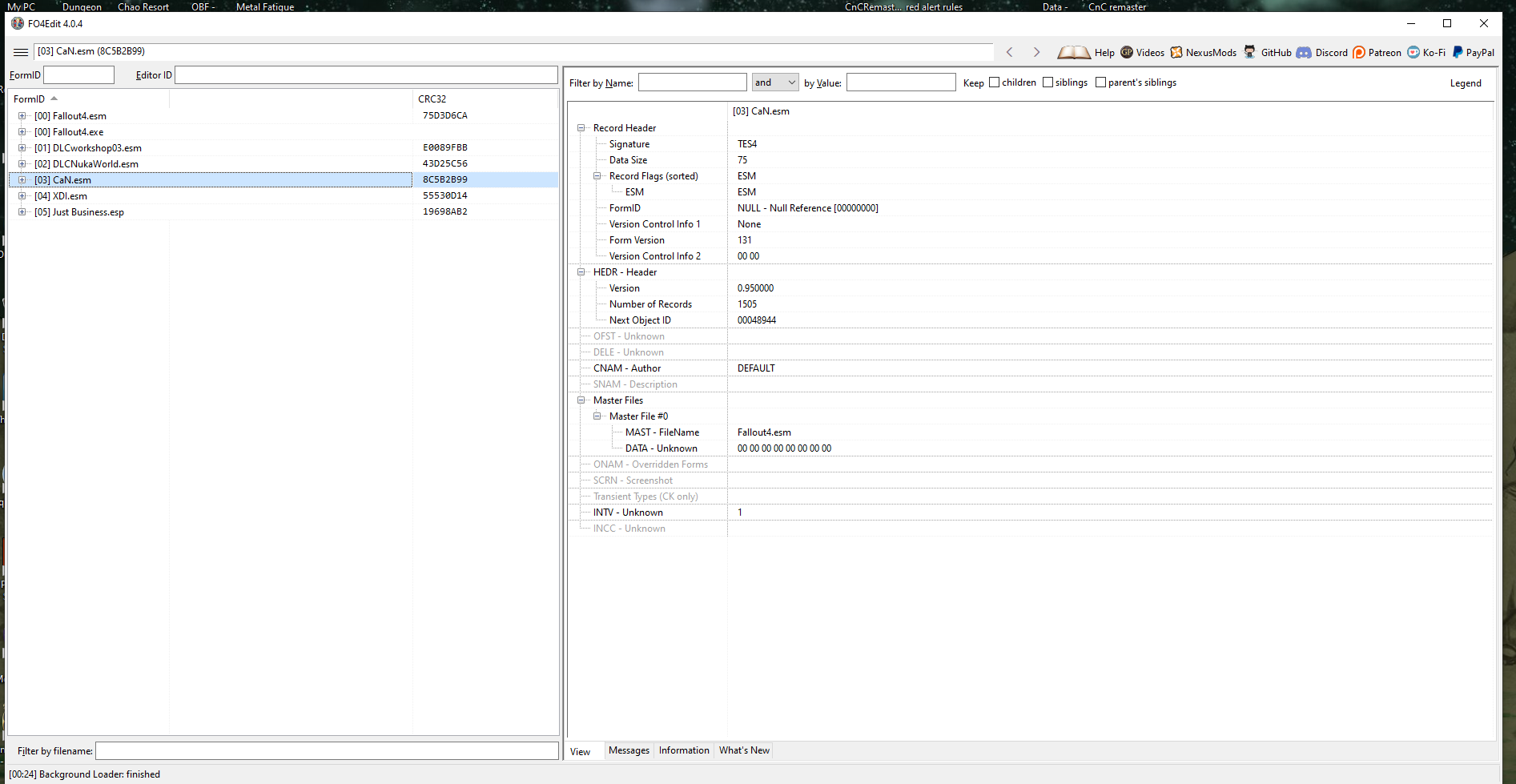Select the Next Object ID value 00048944
The image size is (1516, 784).
757,320
